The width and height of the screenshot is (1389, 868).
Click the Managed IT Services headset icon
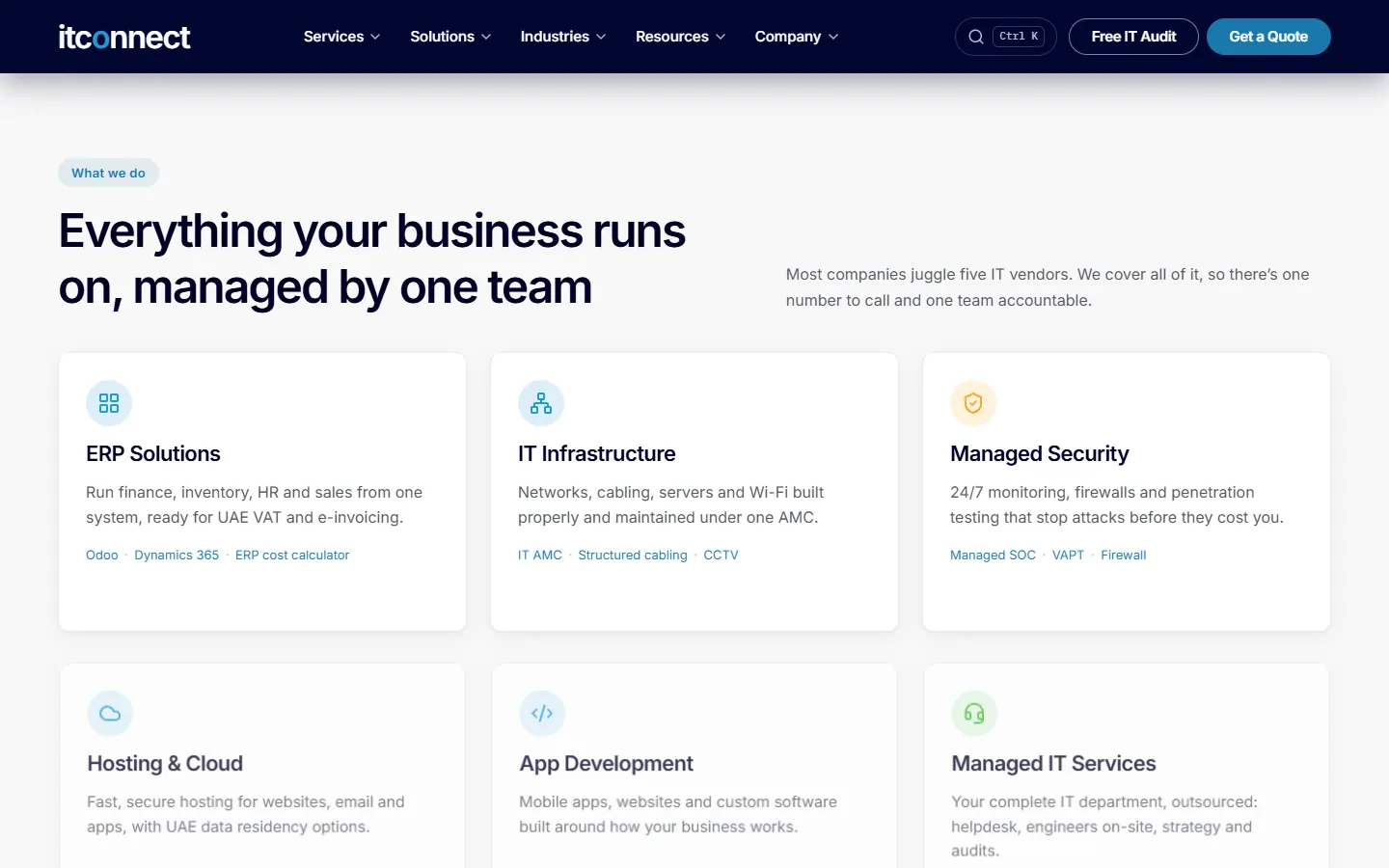pos(974,714)
